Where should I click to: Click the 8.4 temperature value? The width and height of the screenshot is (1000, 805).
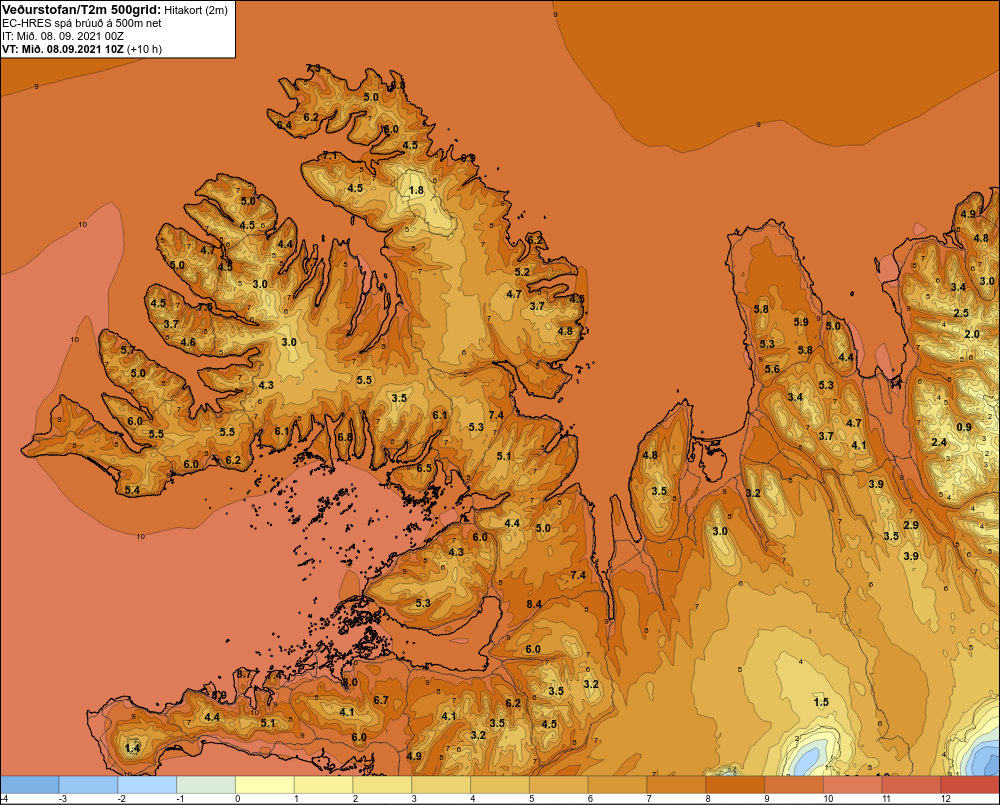[x=534, y=604]
